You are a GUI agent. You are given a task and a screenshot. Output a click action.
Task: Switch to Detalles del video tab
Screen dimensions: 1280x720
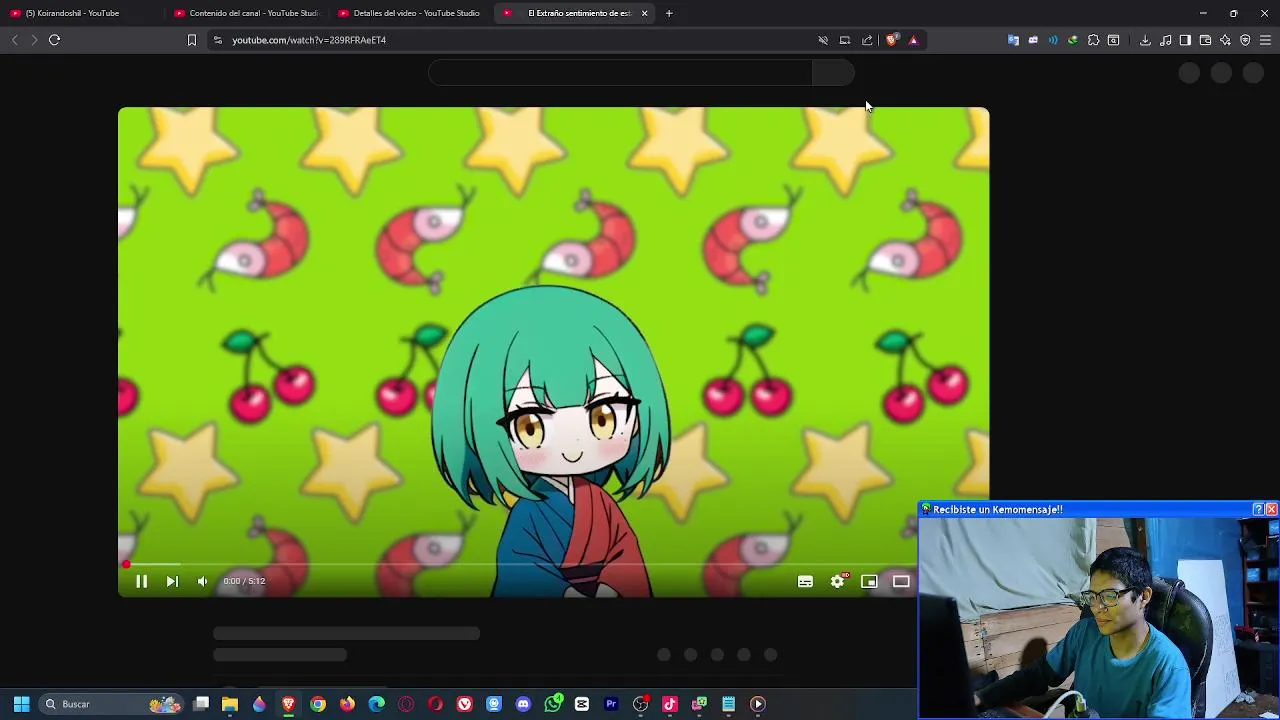[x=409, y=13]
